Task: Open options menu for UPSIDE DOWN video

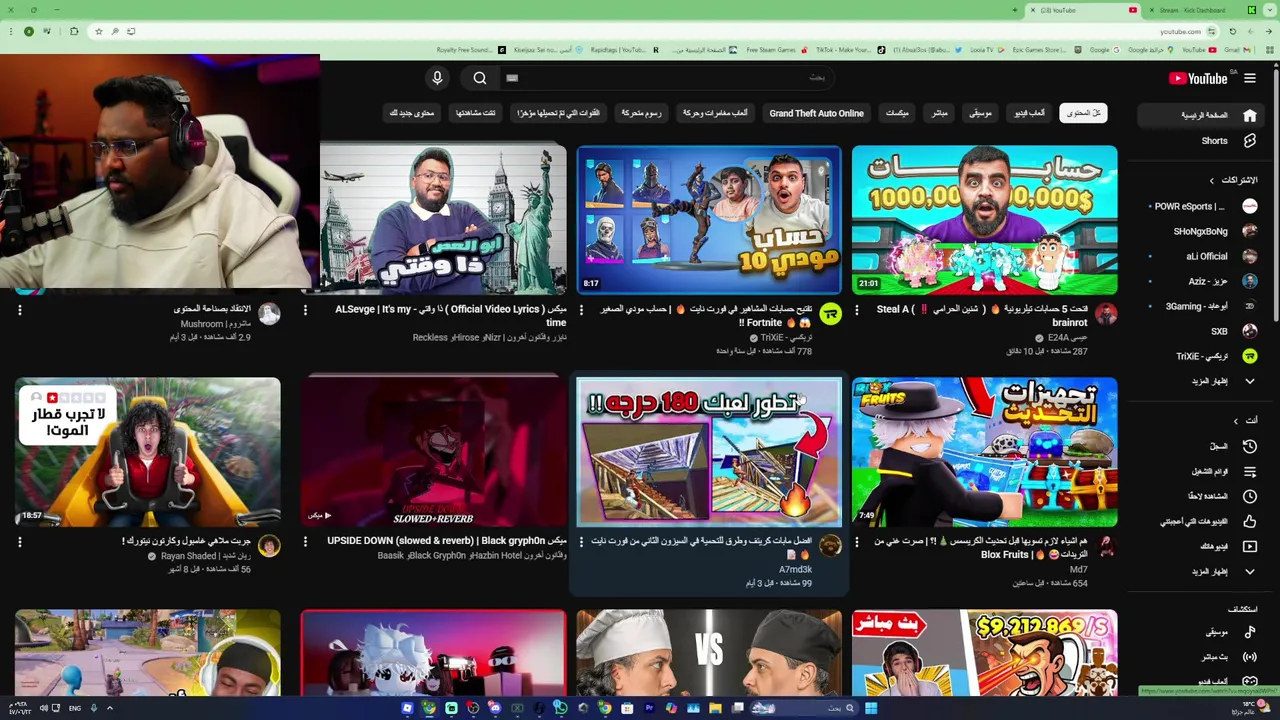Action: (305, 542)
